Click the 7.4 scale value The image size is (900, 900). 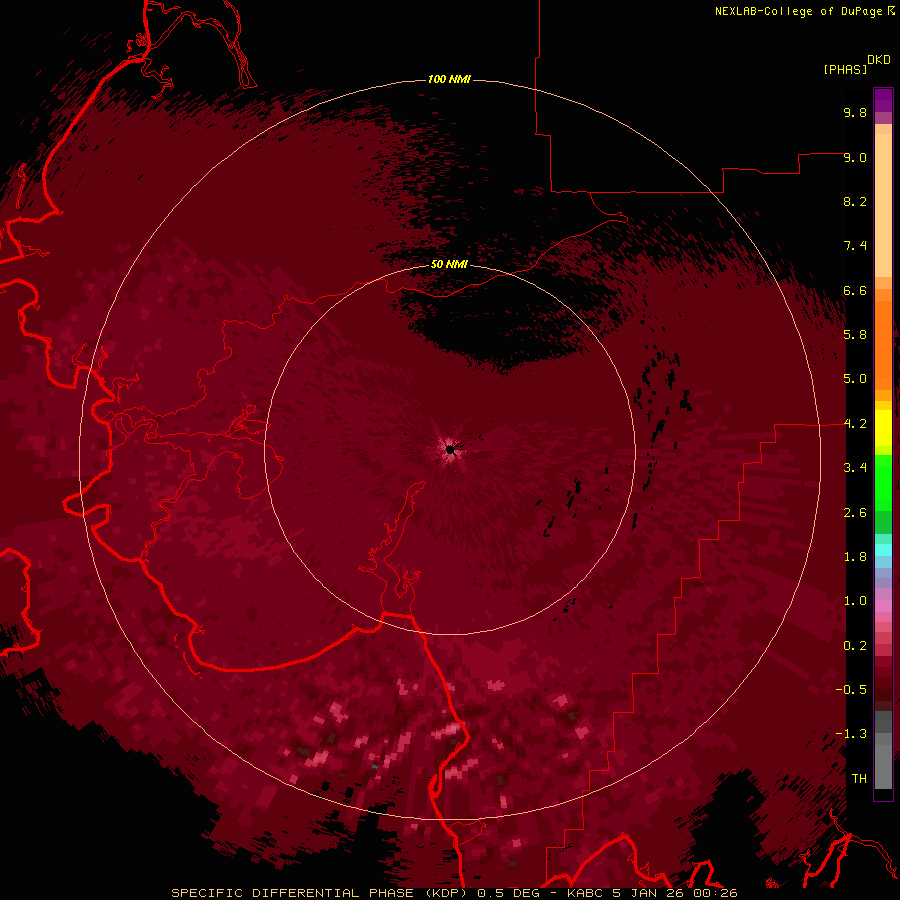[855, 246]
